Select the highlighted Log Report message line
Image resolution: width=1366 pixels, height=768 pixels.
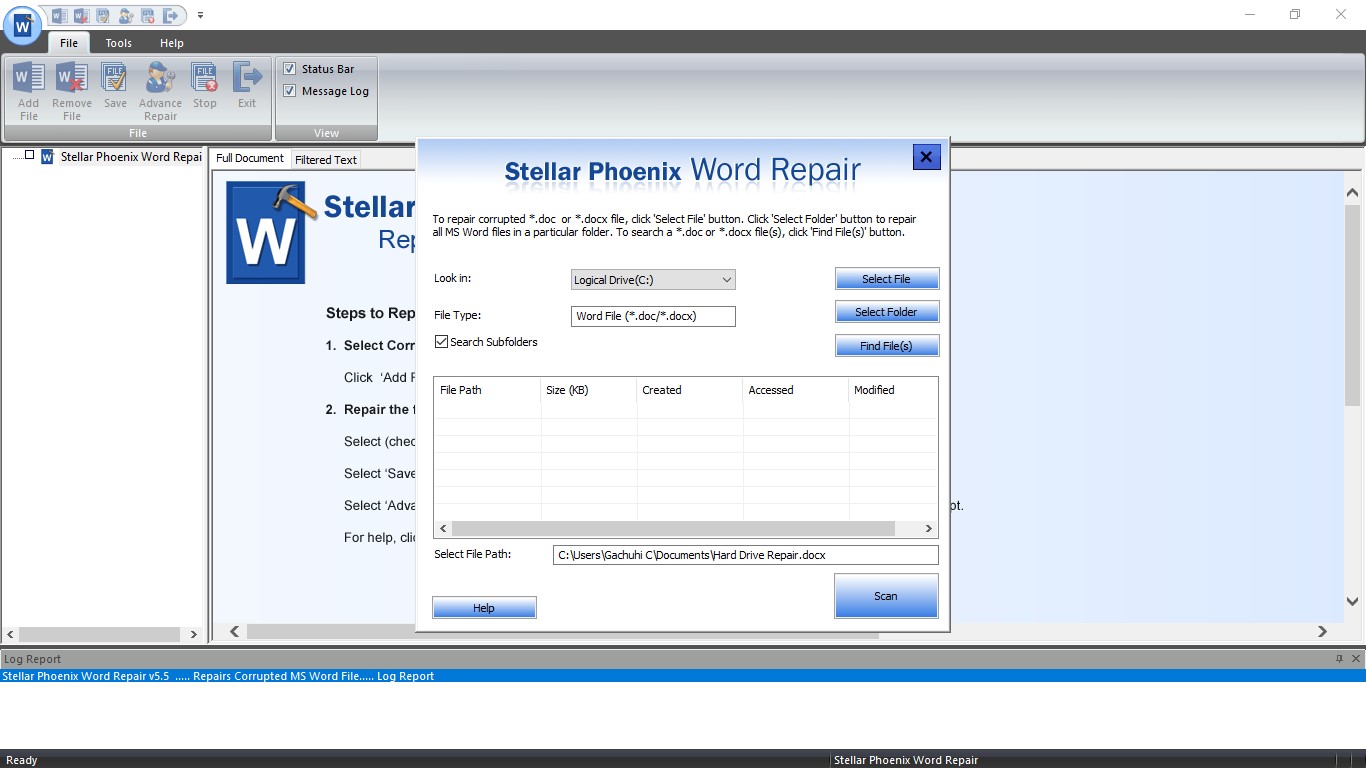[x=683, y=676]
